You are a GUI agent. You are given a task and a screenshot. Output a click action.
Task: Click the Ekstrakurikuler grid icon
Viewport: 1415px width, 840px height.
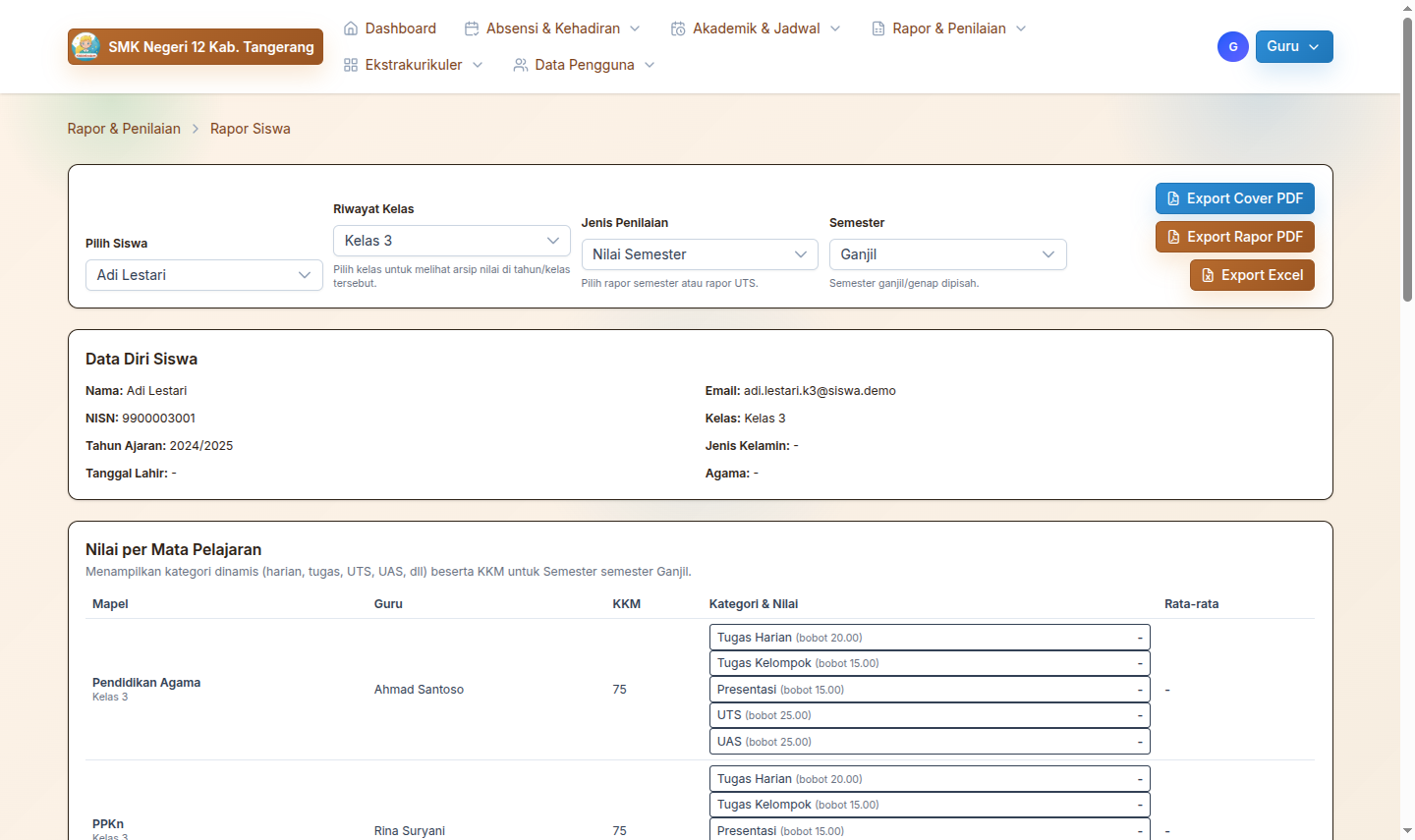coord(351,65)
